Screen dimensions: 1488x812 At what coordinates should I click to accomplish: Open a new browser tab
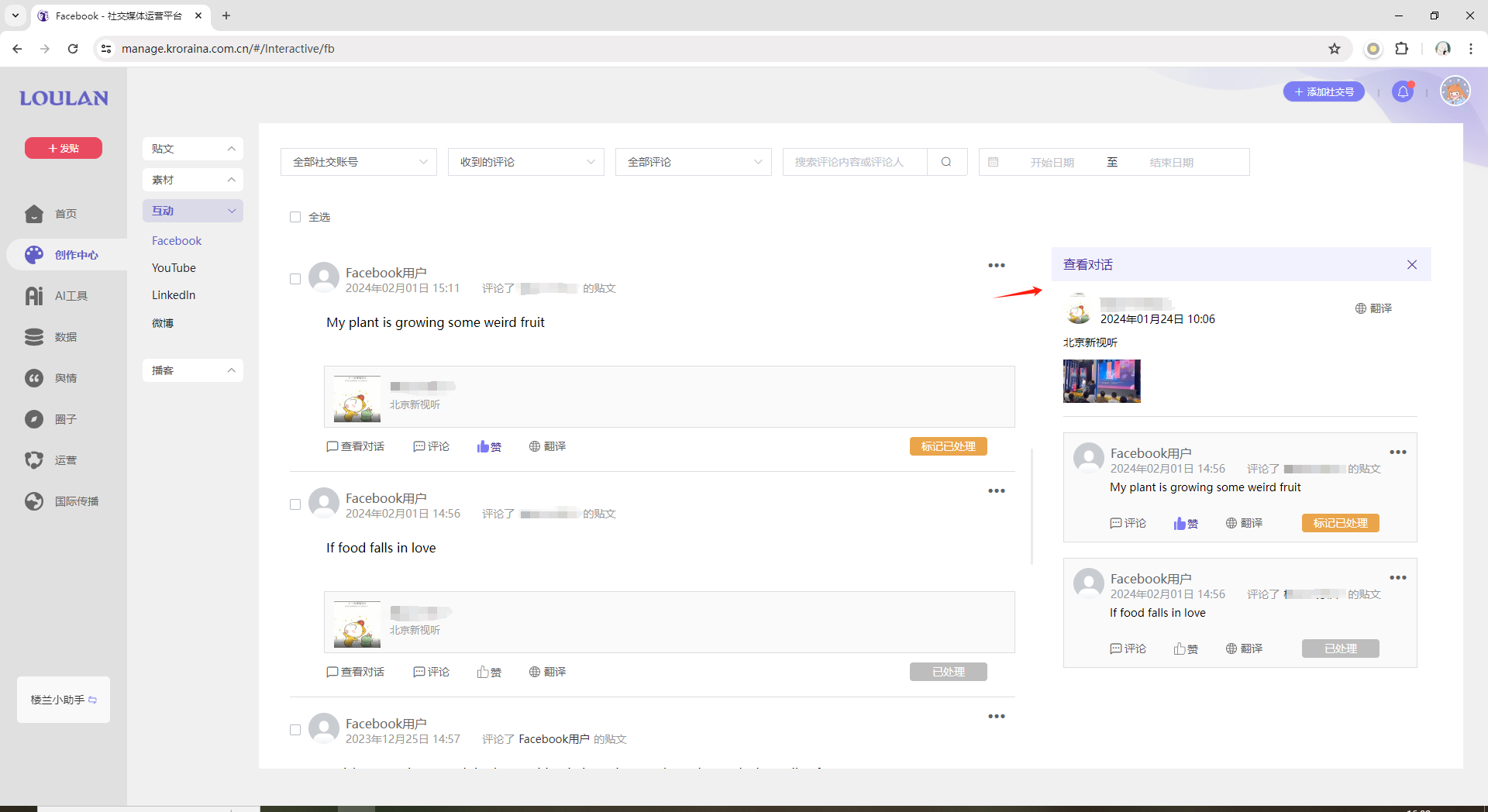[226, 15]
